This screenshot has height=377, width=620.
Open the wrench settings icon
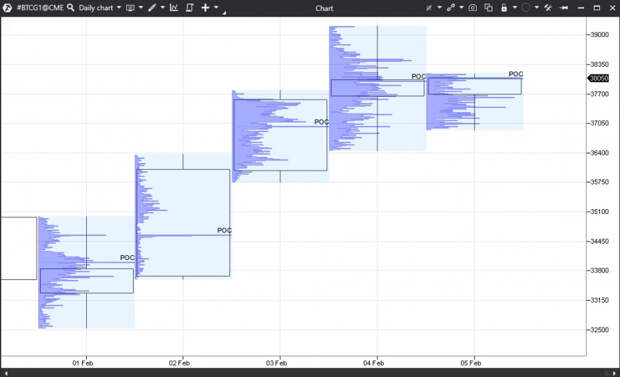point(548,8)
